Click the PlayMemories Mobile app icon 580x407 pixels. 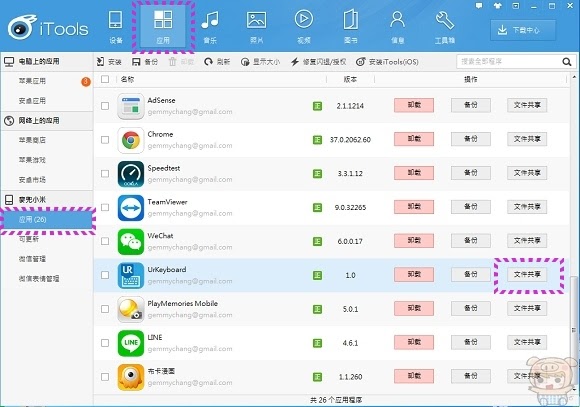pos(131,309)
